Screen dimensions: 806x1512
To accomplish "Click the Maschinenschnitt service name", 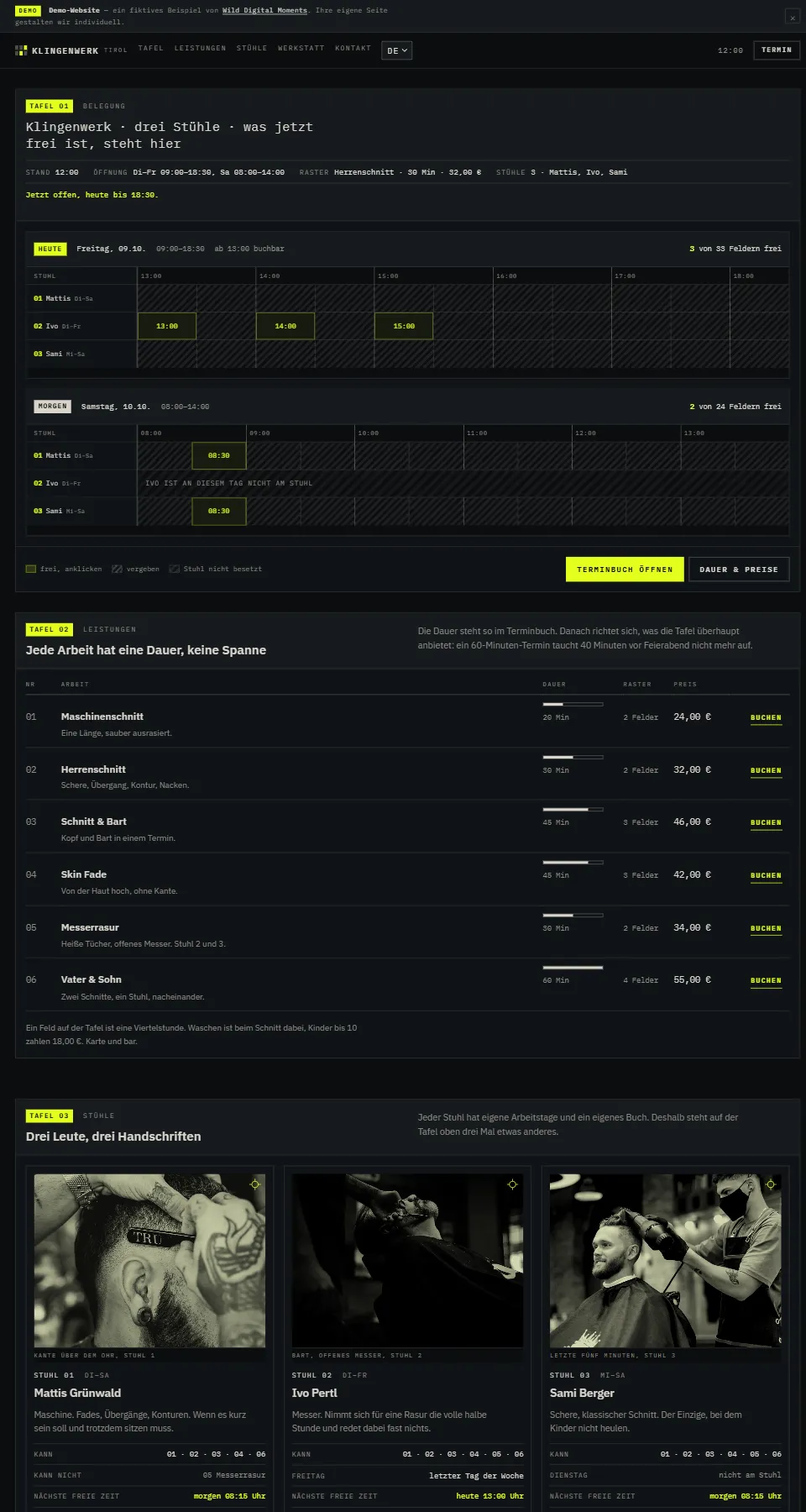I will [x=102, y=717].
